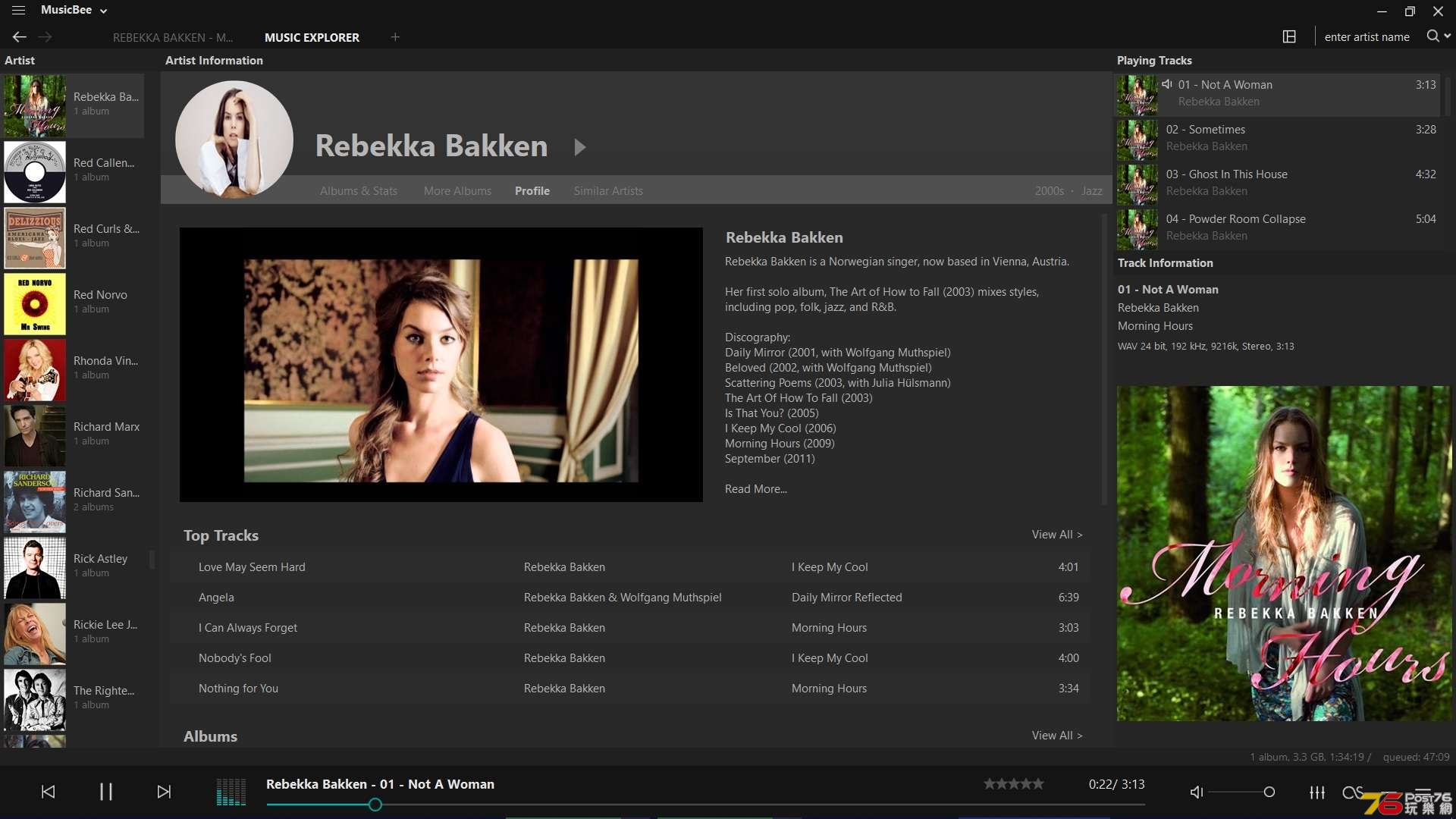Add a new tab with the plus icon
Viewport: 1456px width, 819px height.
[395, 36]
